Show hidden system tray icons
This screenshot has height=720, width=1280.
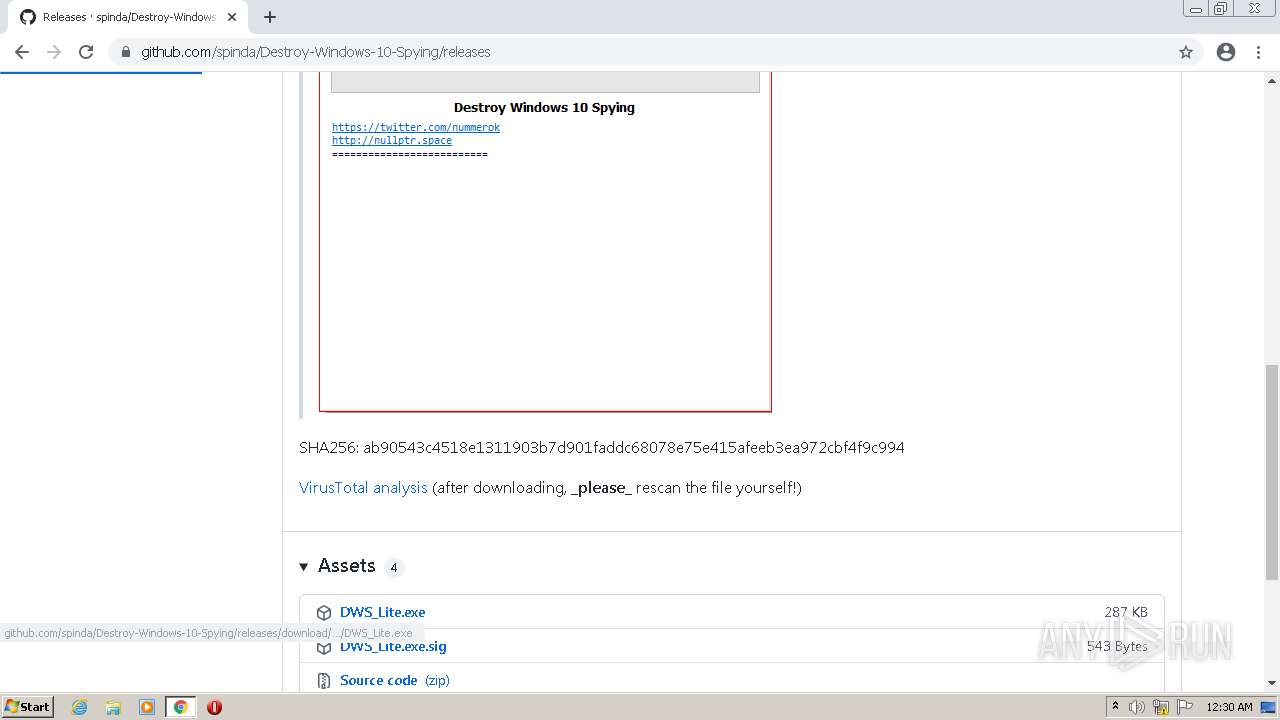point(1115,707)
